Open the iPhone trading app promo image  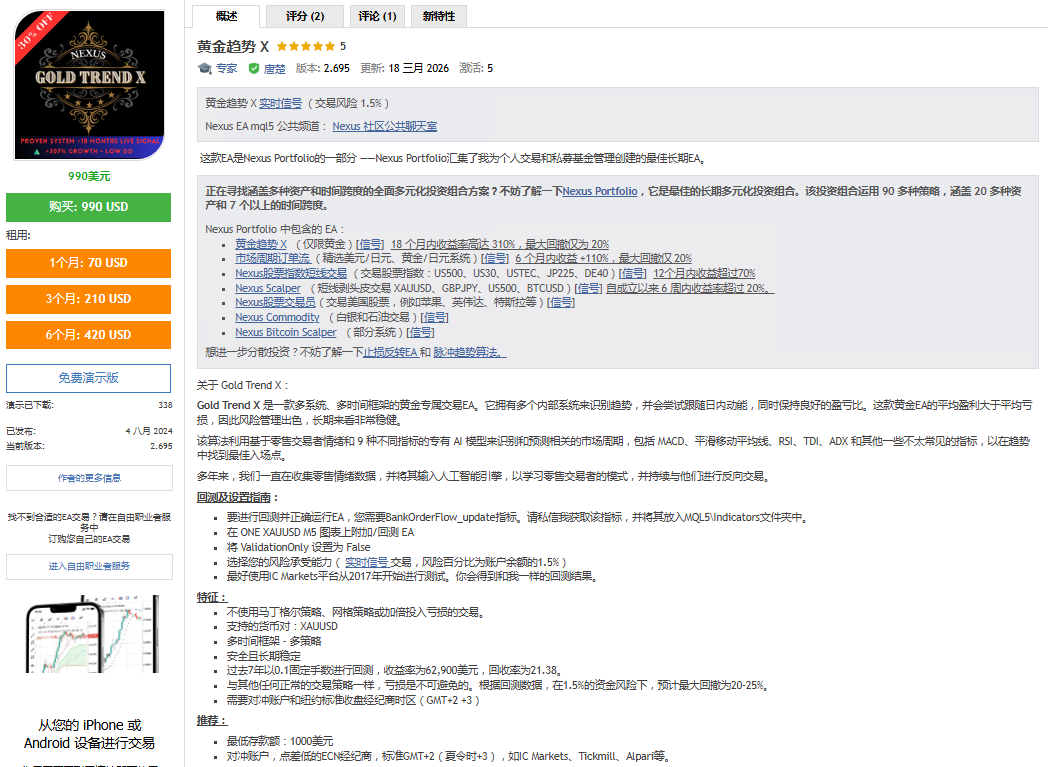(x=92, y=633)
